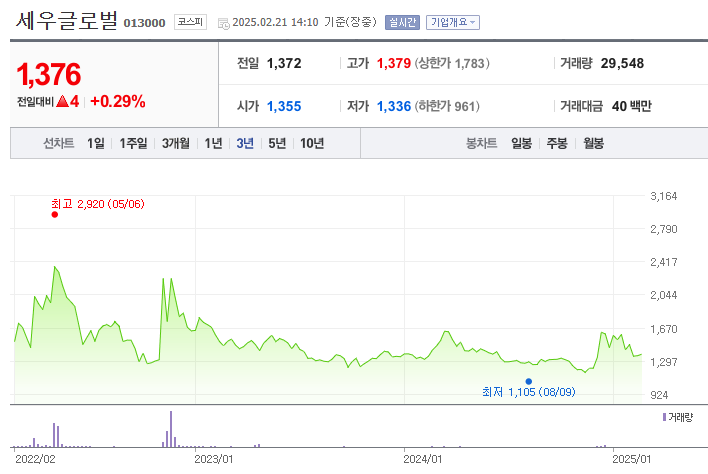Choose the 5년 chart range

[x=277, y=144]
